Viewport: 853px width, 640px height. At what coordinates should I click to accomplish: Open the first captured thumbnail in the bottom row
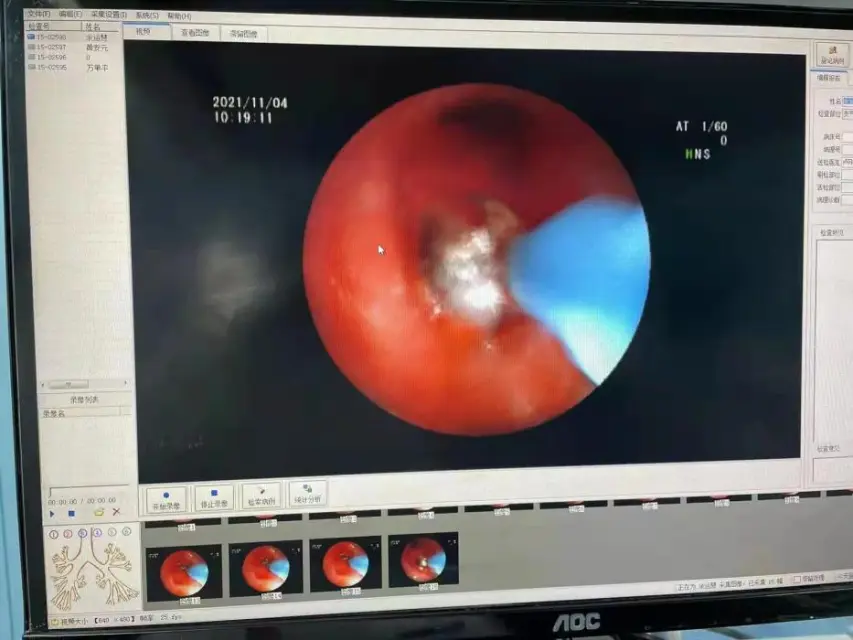point(184,574)
